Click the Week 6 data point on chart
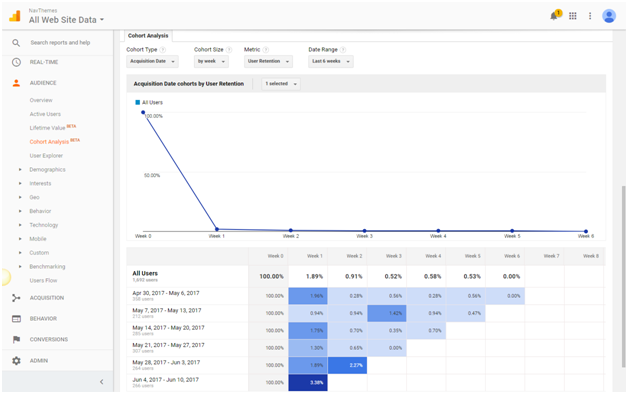 click(x=586, y=231)
